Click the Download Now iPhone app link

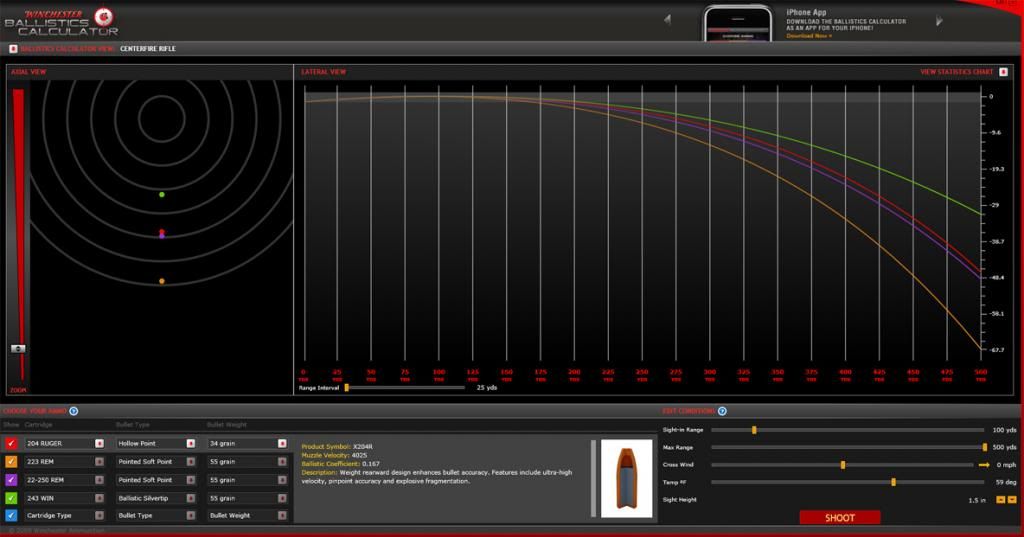808,36
